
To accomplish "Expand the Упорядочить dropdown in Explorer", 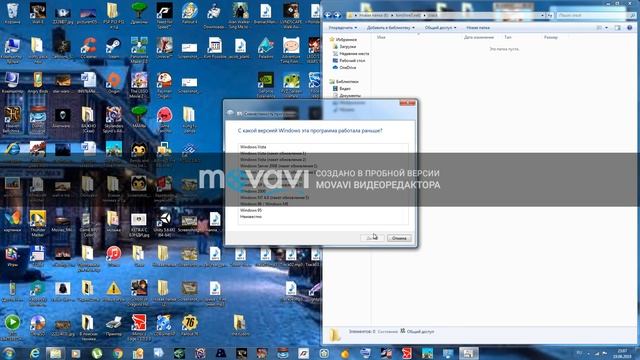I will tap(342, 27).
